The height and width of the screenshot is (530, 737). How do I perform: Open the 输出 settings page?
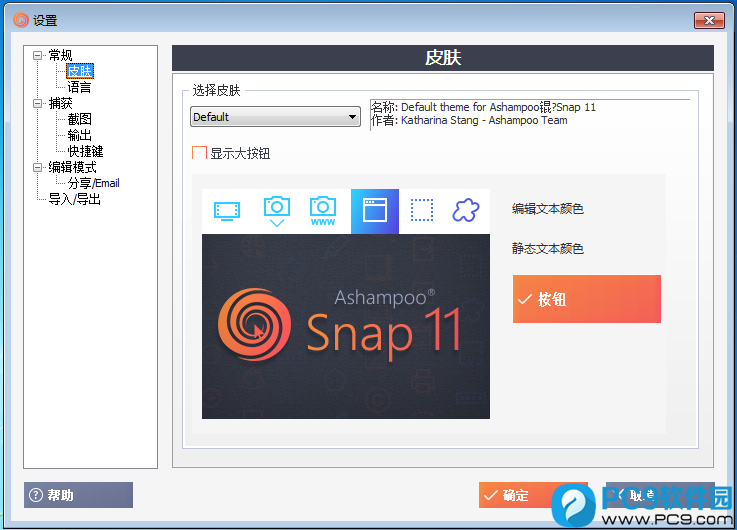[79, 135]
